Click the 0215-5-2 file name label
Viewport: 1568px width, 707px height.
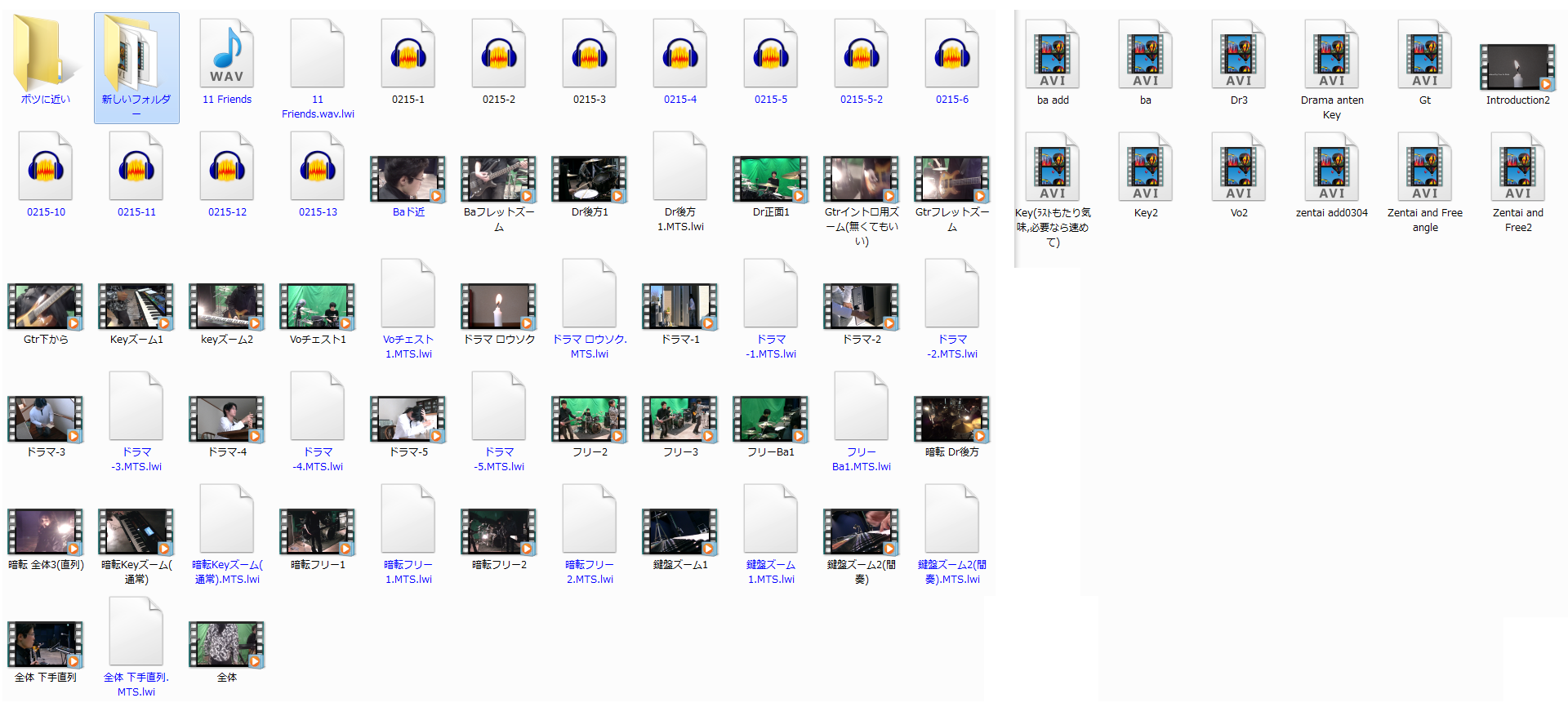[862, 100]
